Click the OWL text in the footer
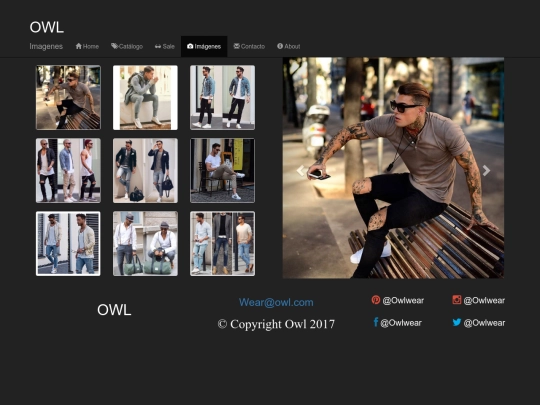Image resolution: width=540 pixels, height=405 pixels. (114, 310)
